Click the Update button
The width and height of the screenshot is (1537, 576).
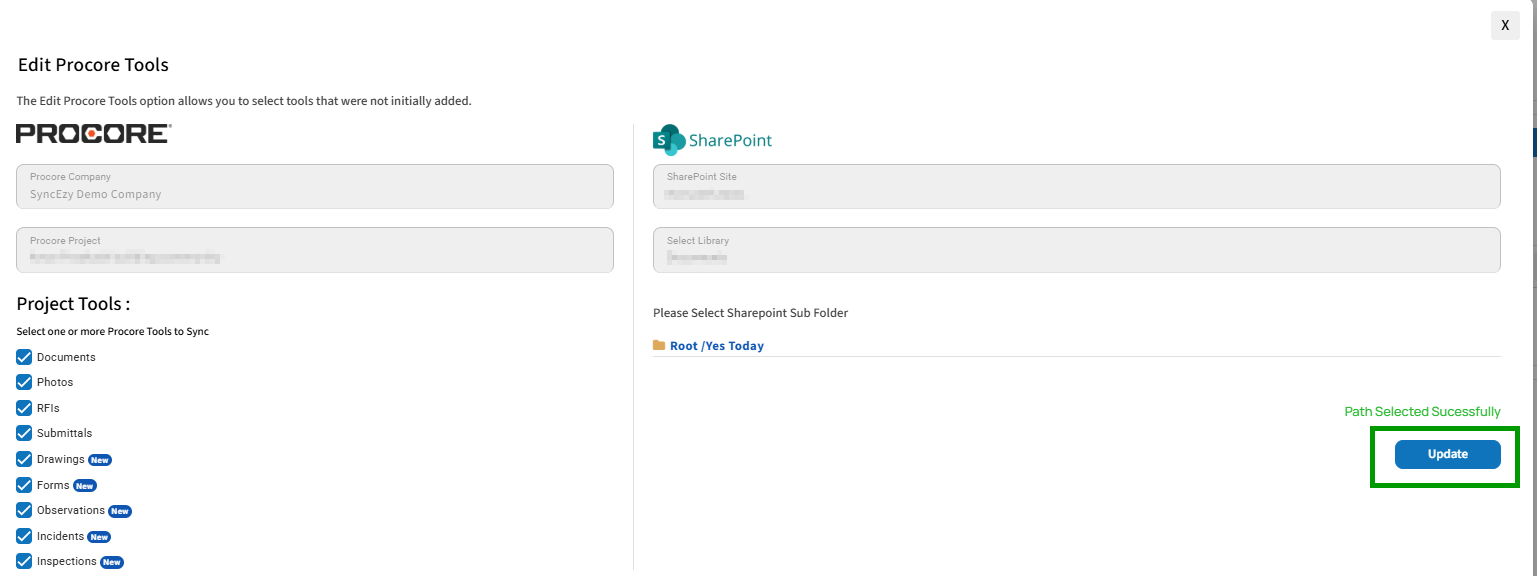[x=1447, y=454]
